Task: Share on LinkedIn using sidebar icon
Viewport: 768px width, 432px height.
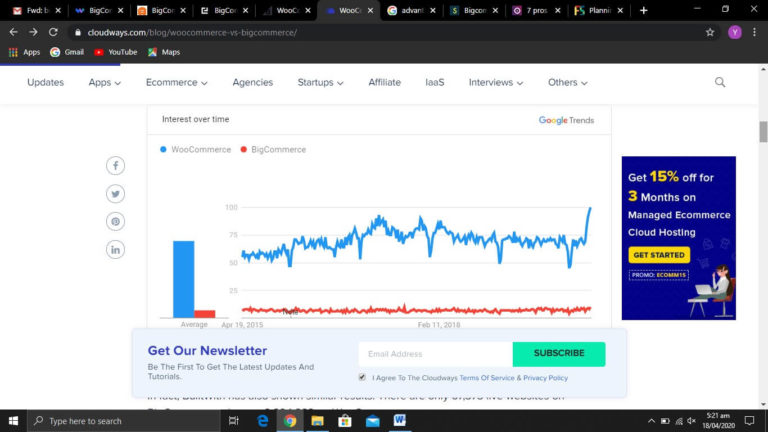Action: [x=116, y=250]
